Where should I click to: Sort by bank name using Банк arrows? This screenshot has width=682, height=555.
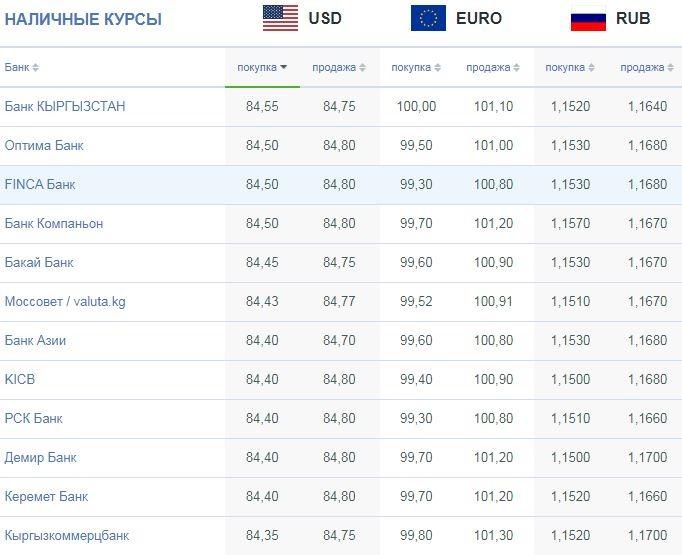pos(35,67)
